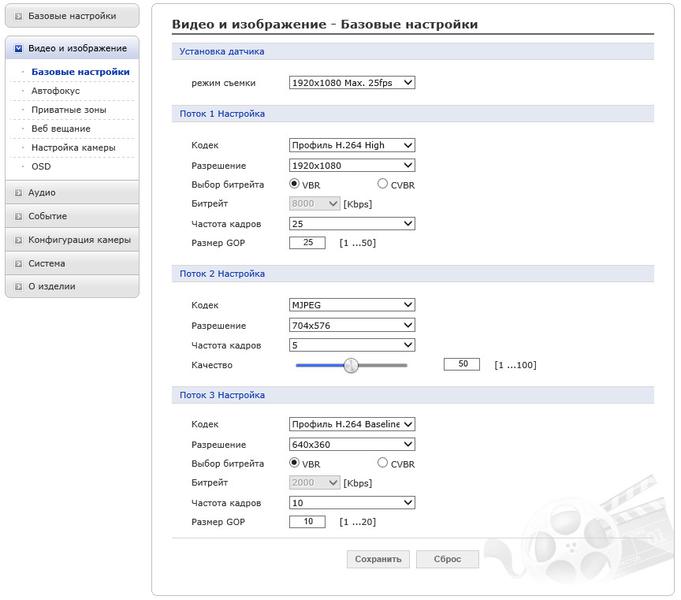Click Поток 1 Размер GOP field
681x600 pixels.
(307, 242)
